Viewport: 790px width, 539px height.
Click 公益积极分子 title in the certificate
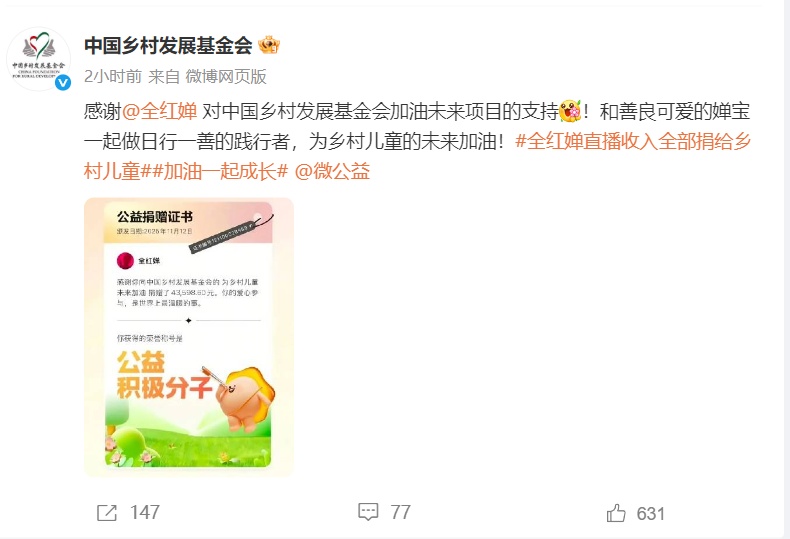[x=164, y=375]
